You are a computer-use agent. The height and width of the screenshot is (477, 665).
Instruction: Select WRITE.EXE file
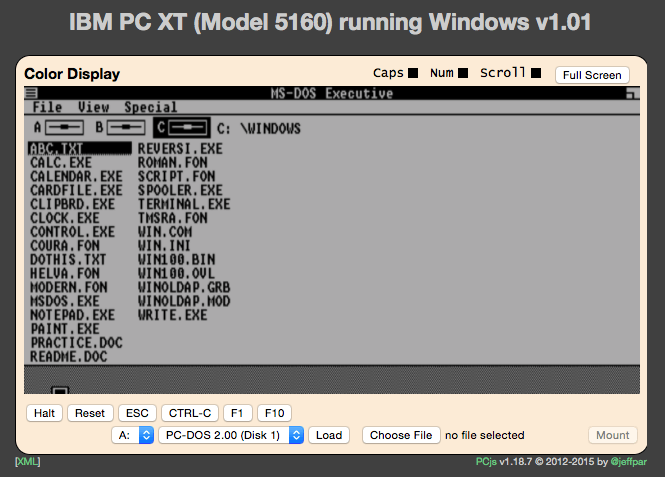click(x=173, y=315)
